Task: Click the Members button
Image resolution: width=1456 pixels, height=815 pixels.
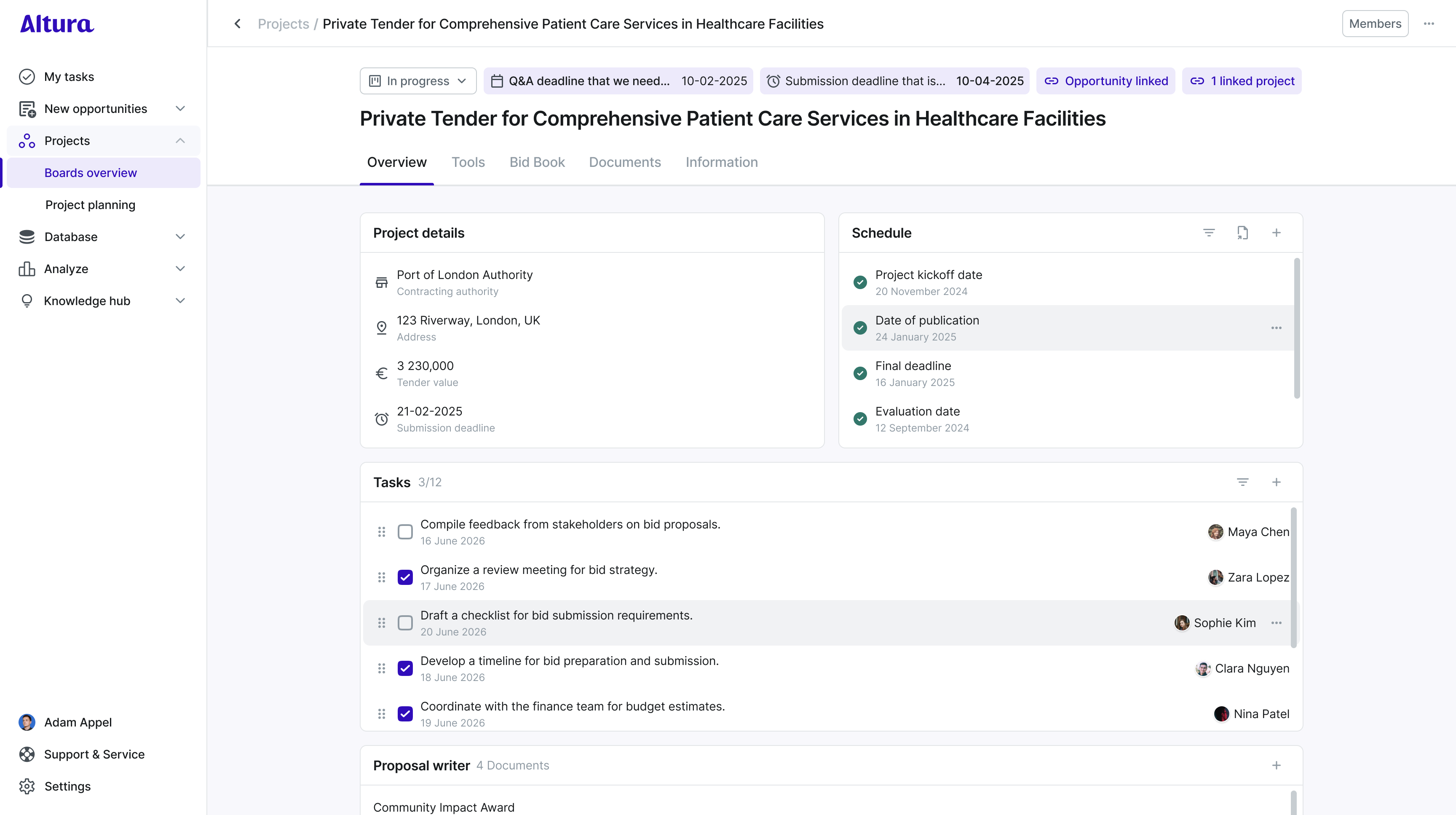Action: click(x=1375, y=24)
